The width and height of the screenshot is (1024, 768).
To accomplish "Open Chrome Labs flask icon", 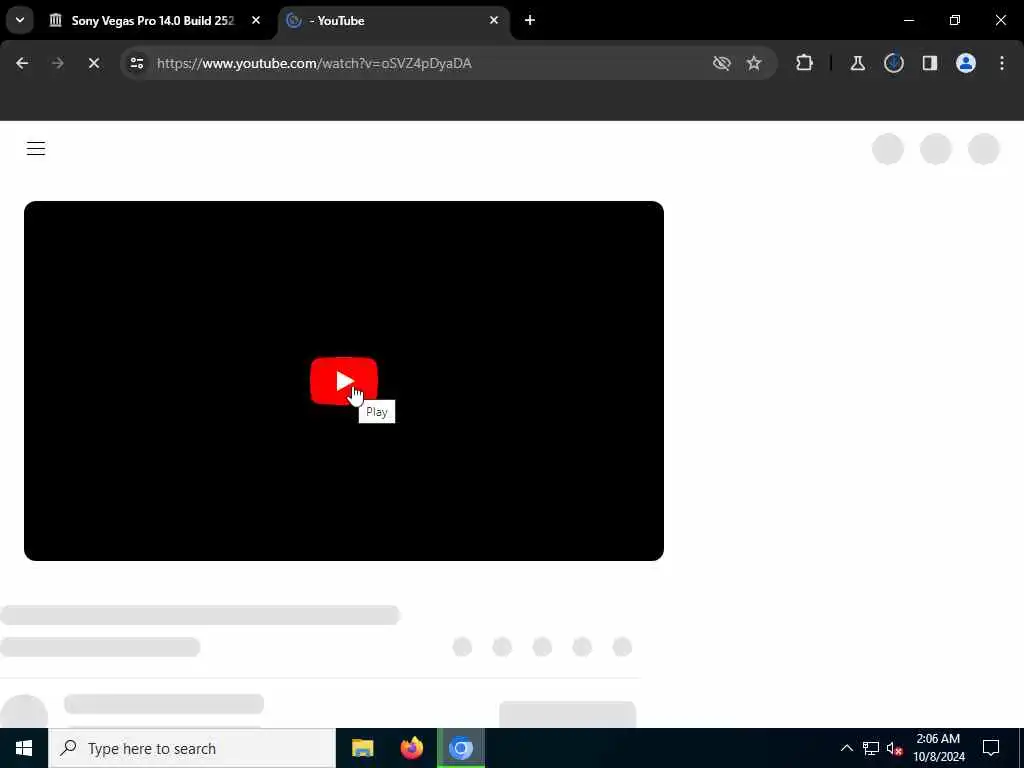I will point(857,63).
